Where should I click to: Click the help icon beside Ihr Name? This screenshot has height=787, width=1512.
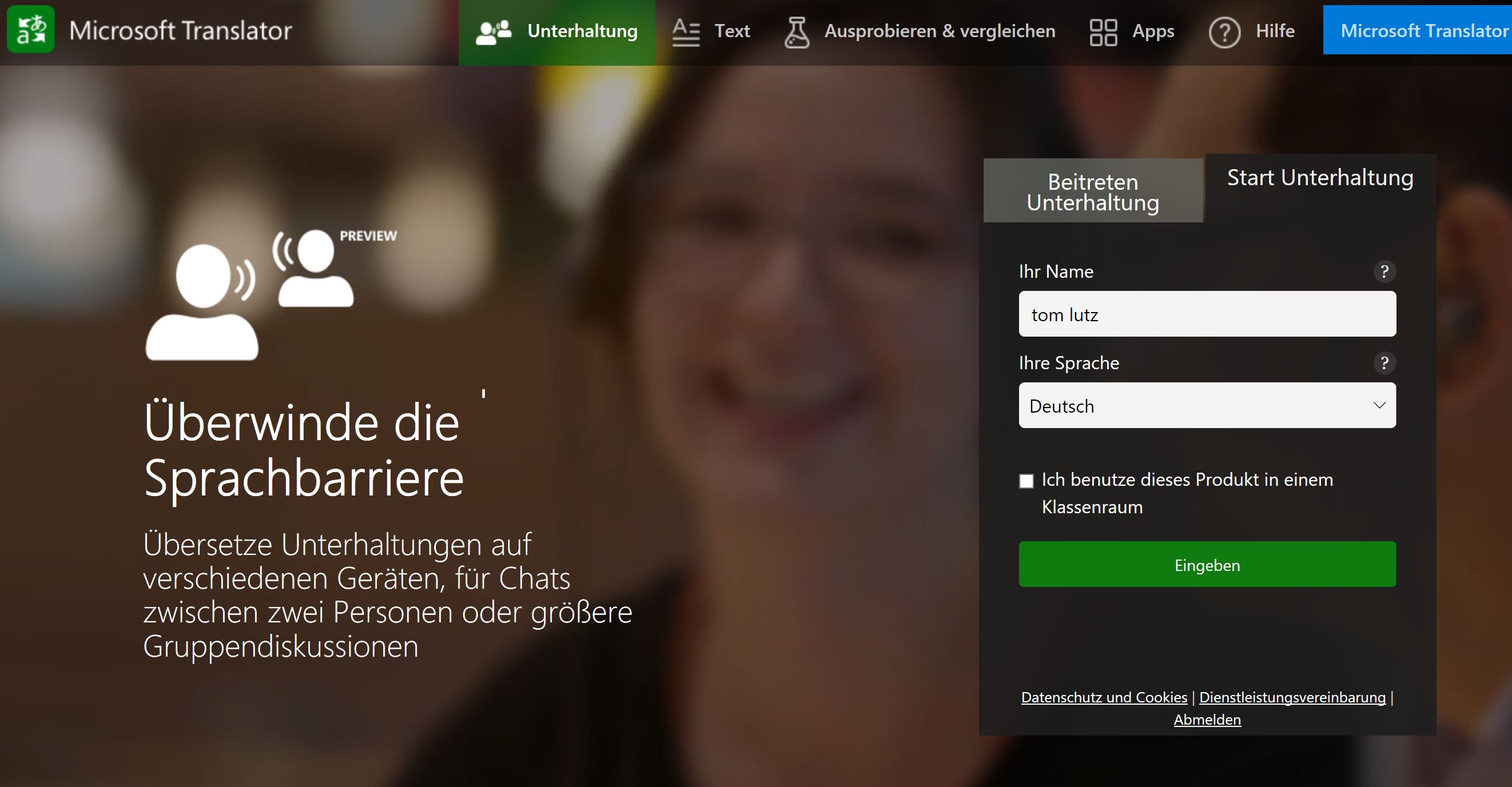(1384, 271)
